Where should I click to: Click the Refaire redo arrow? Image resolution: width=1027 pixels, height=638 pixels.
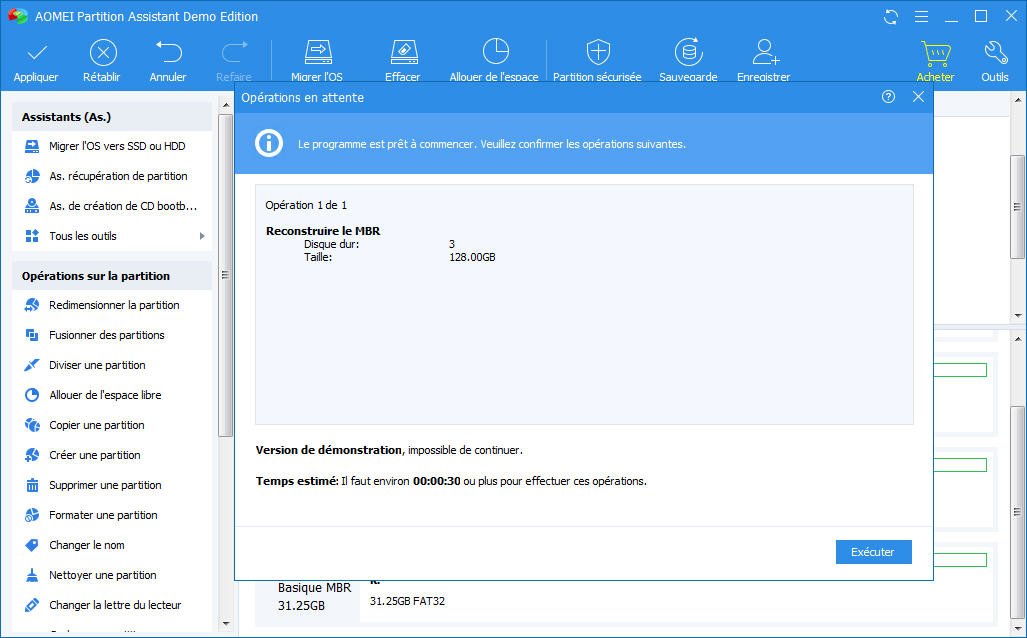click(234, 52)
